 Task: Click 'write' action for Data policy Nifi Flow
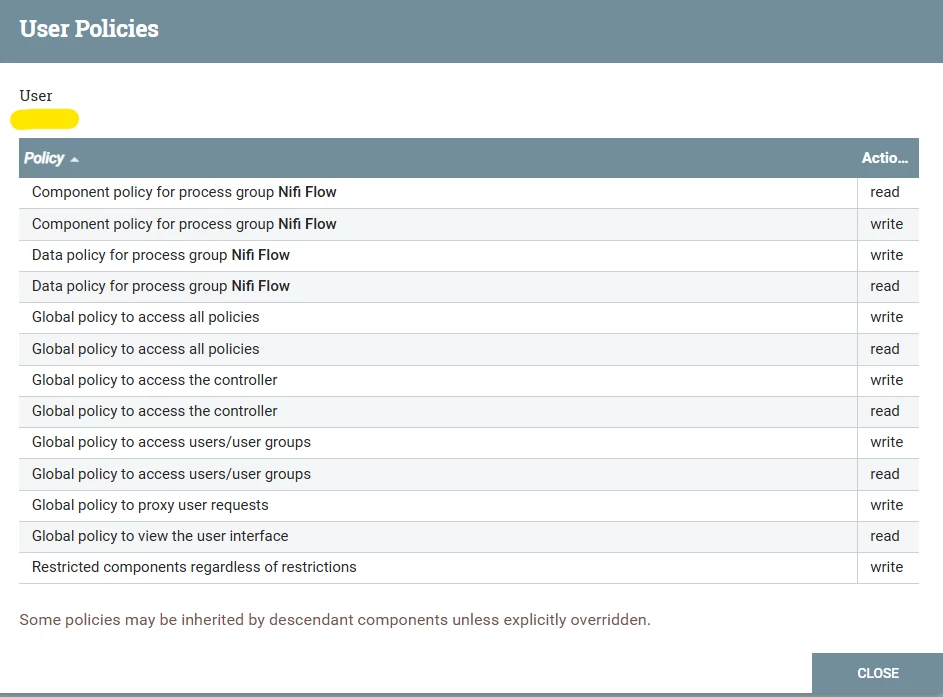coord(886,256)
